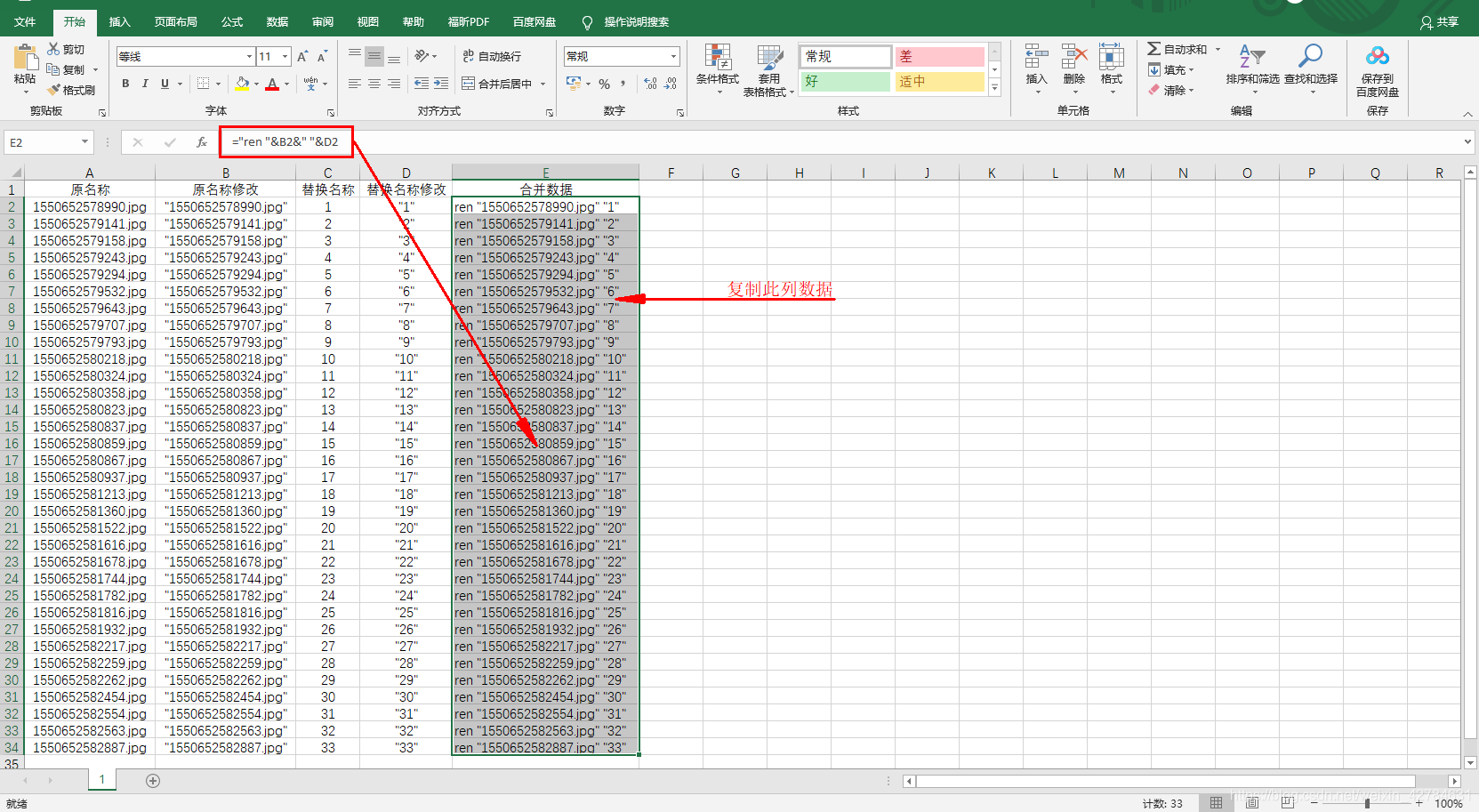Click the accounting number format icon
The height and width of the screenshot is (812, 1479).
coord(574,84)
